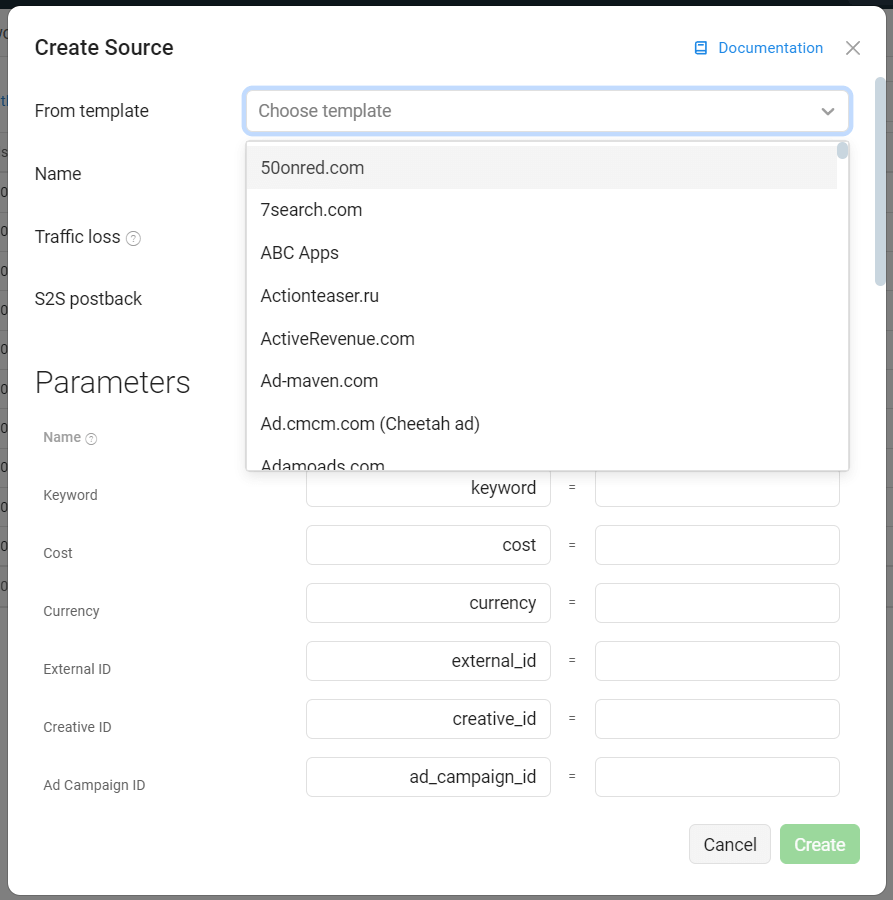Pick Actionteaser.ru template option
Image resolution: width=893 pixels, height=900 pixels.
pyautogui.click(x=541, y=296)
